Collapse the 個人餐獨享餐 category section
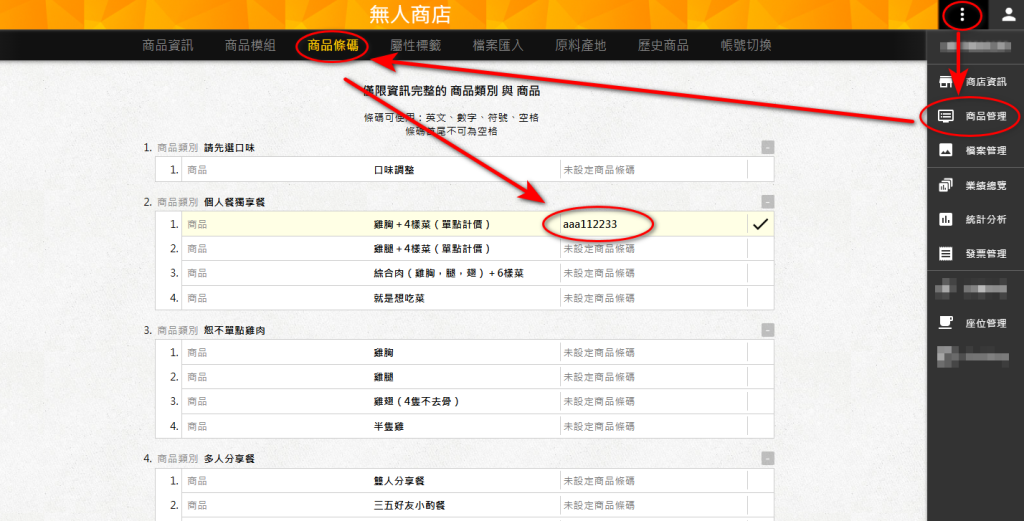The height and width of the screenshot is (521, 1024). [767, 202]
